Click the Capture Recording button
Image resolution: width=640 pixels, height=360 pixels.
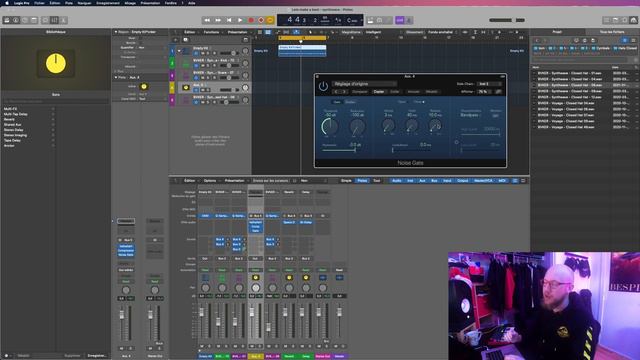(261, 20)
